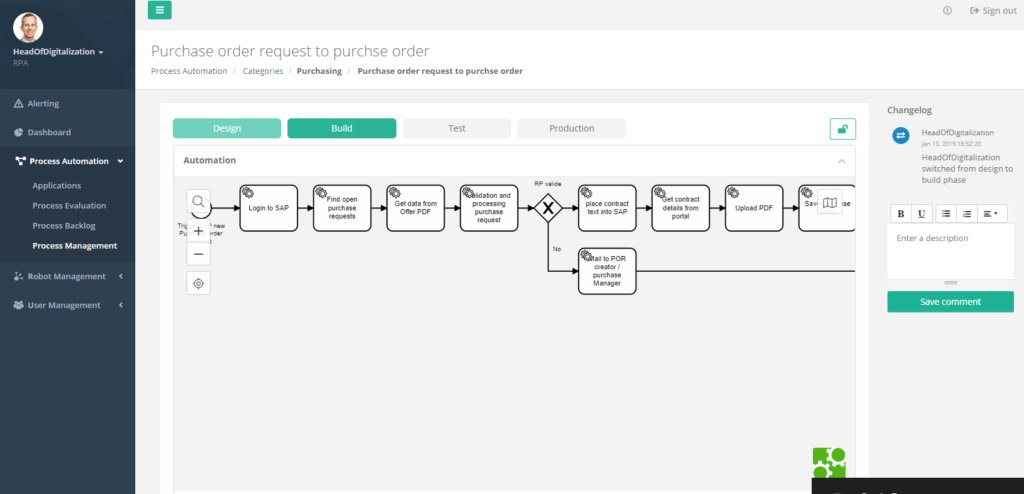Click the changelog switch-phase icon
1024x494 pixels.
click(901, 135)
